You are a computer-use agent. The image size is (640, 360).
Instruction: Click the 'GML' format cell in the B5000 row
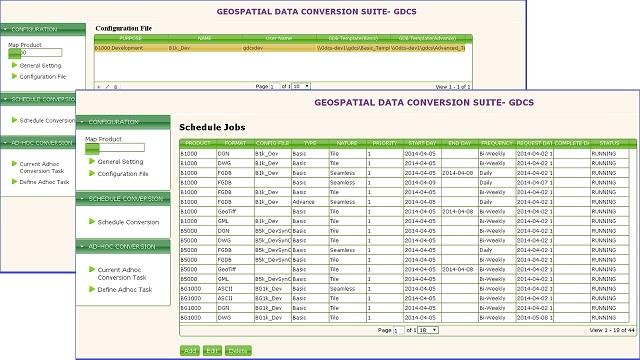point(235,279)
